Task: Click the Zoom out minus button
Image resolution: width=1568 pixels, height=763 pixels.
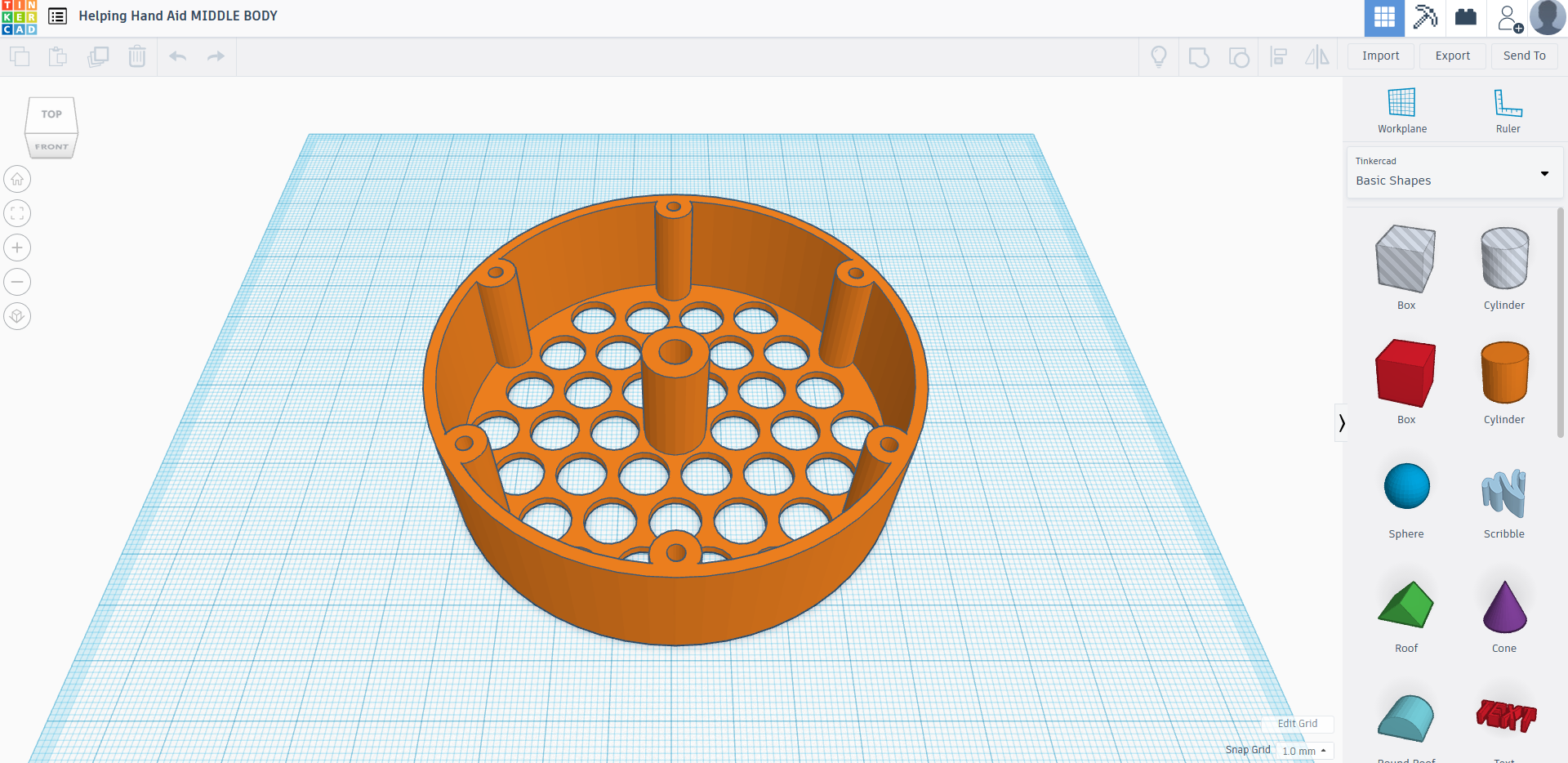Action: click(x=17, y=282)
